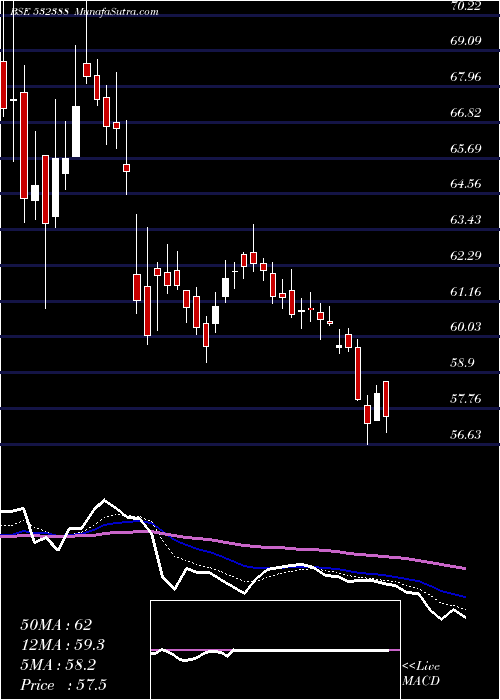The height and width of the screenshot is (700, 500).
Task: Click the rightmost red candlestick
Action: tap(386, 399)
